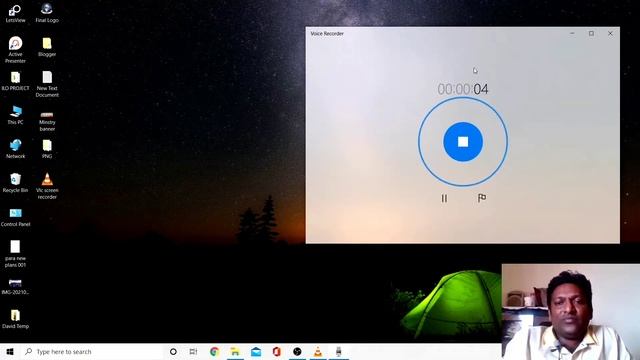Select the ILO PROJECT desktop icon
Screen dimensions: 640x360
(16, 81)
